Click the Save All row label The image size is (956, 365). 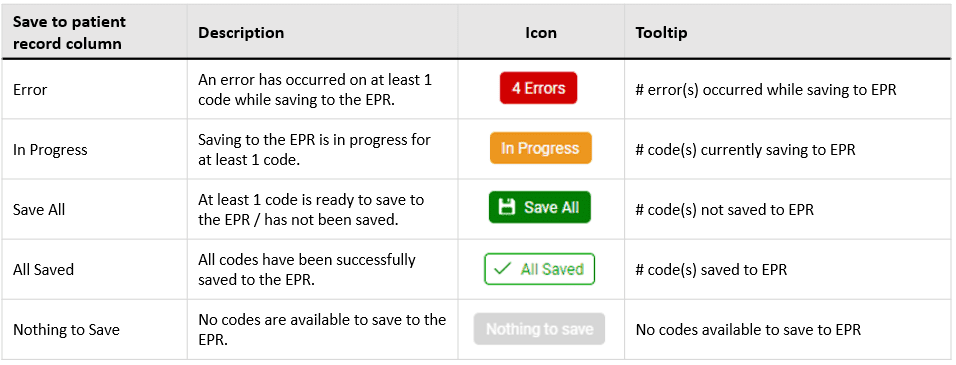(x=39, y=210)
